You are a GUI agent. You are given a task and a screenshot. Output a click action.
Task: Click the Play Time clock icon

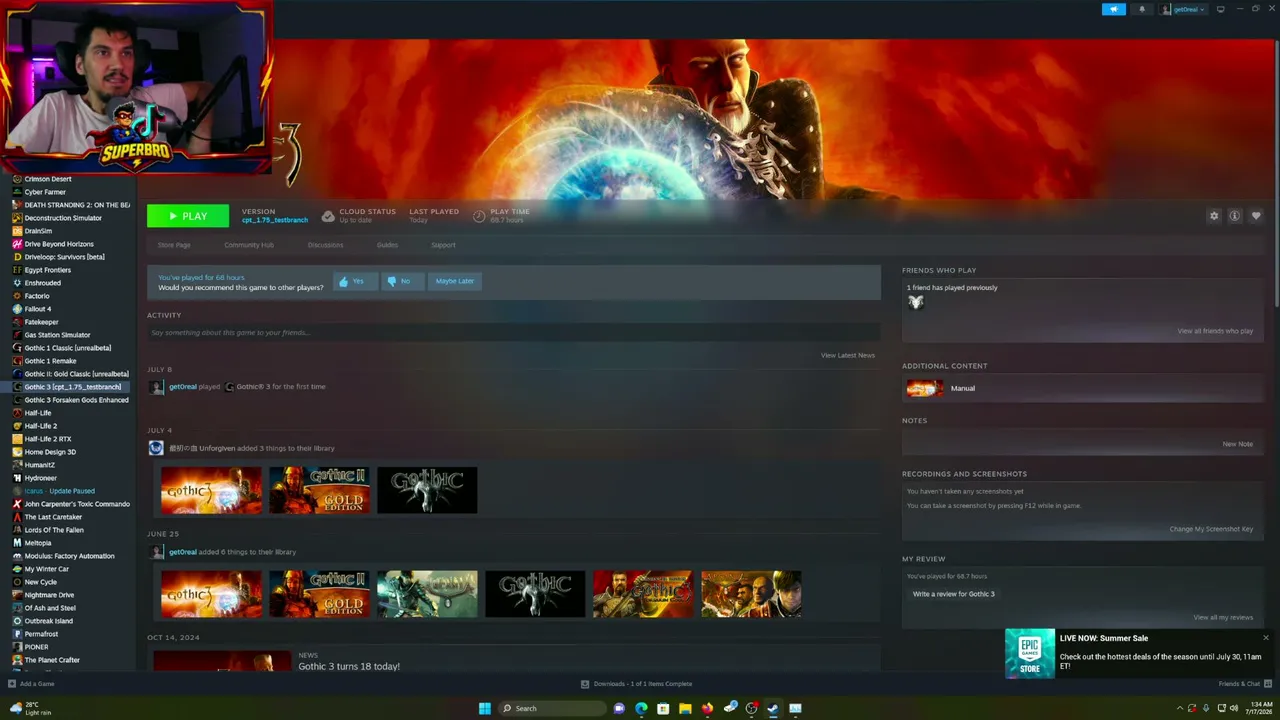[x=479, y=216]
